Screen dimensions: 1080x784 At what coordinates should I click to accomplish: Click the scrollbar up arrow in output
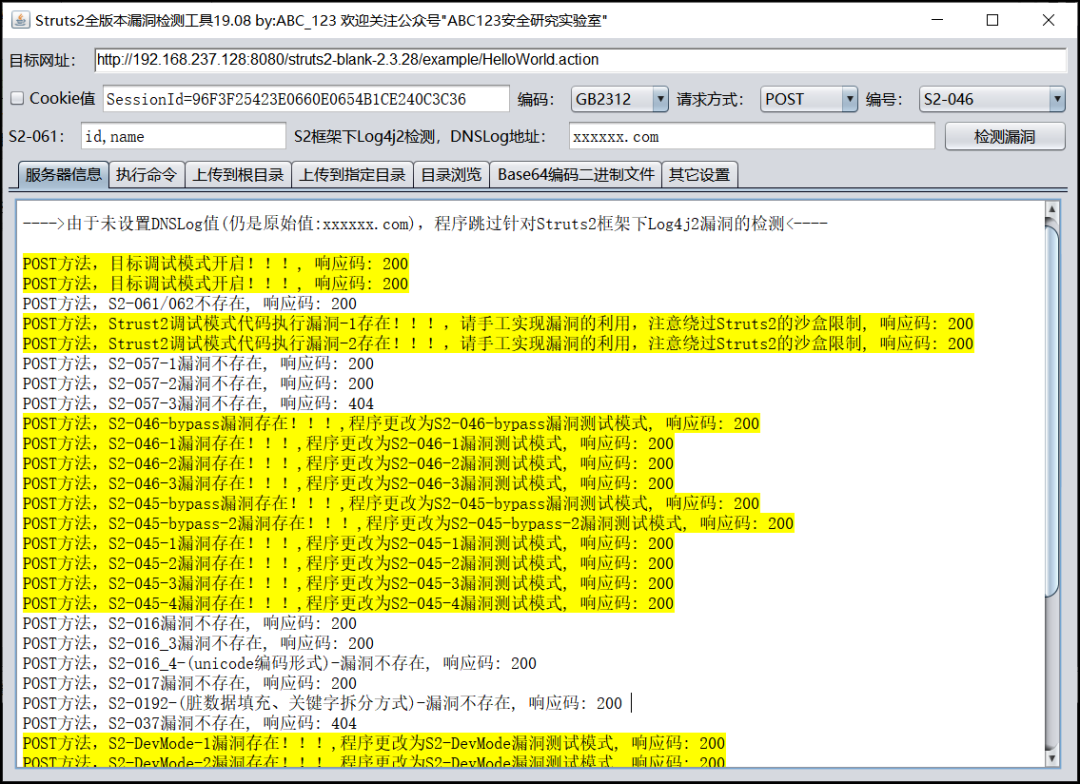tap(1051, 209)
